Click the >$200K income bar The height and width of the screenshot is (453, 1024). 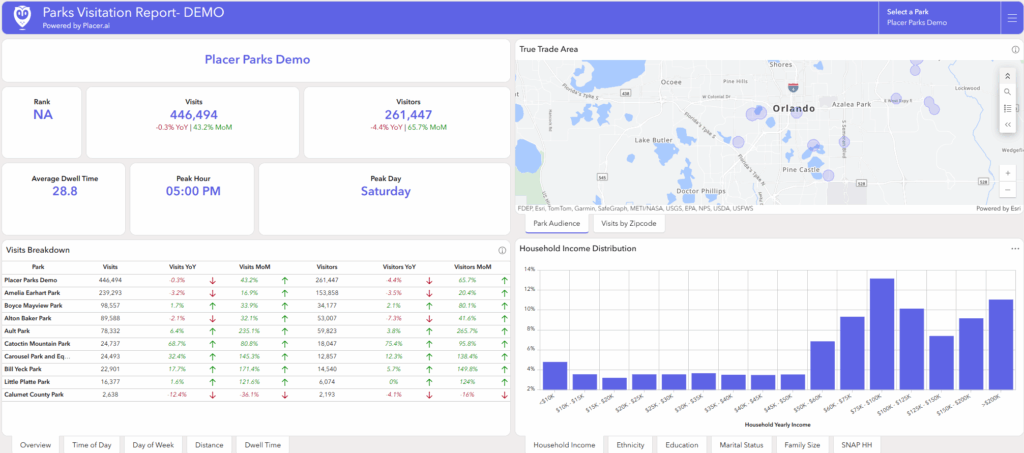click(1000, 344)
